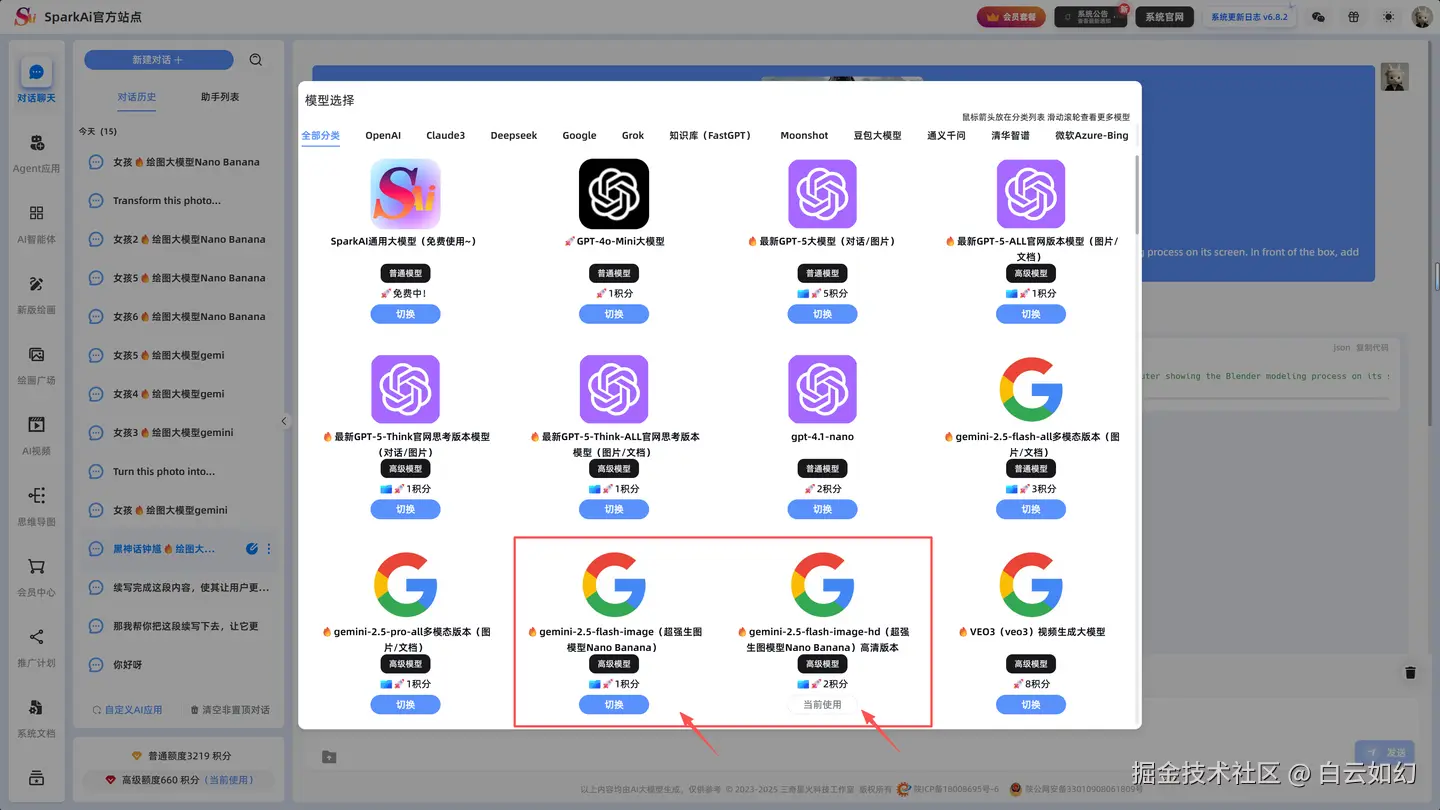The width and height of the screenshot is (1440, 810).
Task: Click the bottom sidebar archive icon
Action: pos(36,778)
